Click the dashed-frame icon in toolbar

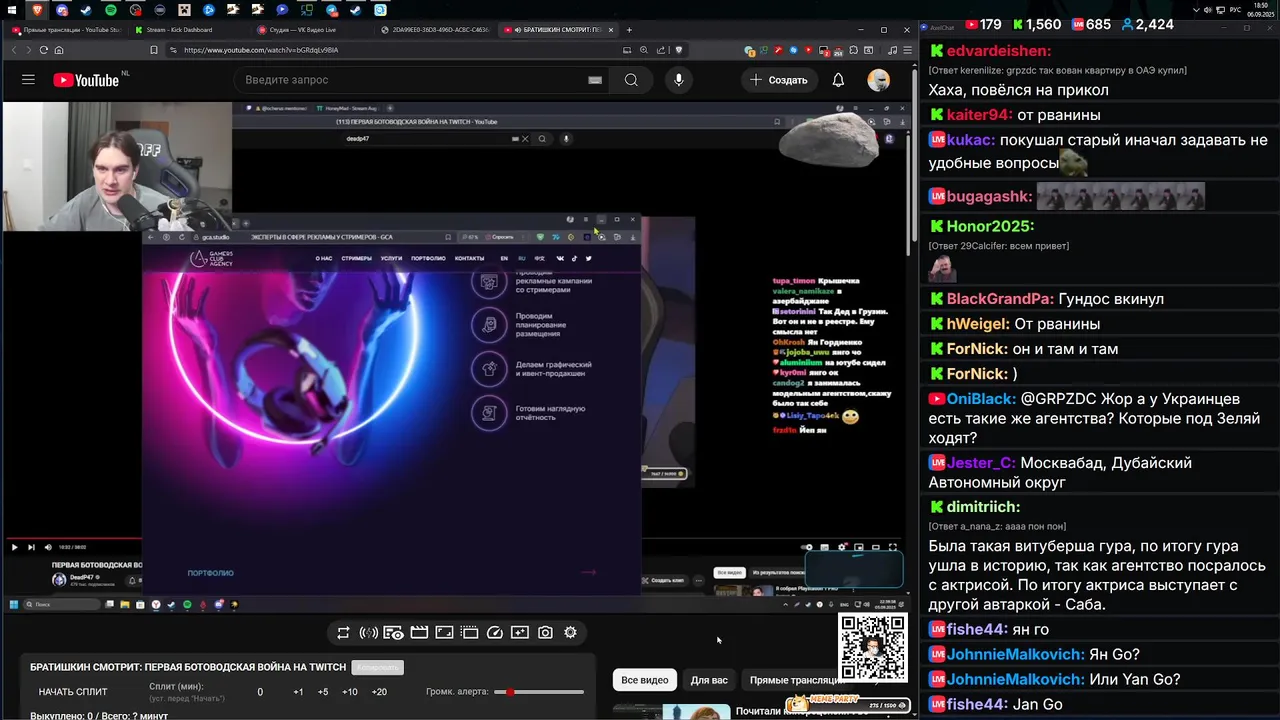(x=469, y=633)
